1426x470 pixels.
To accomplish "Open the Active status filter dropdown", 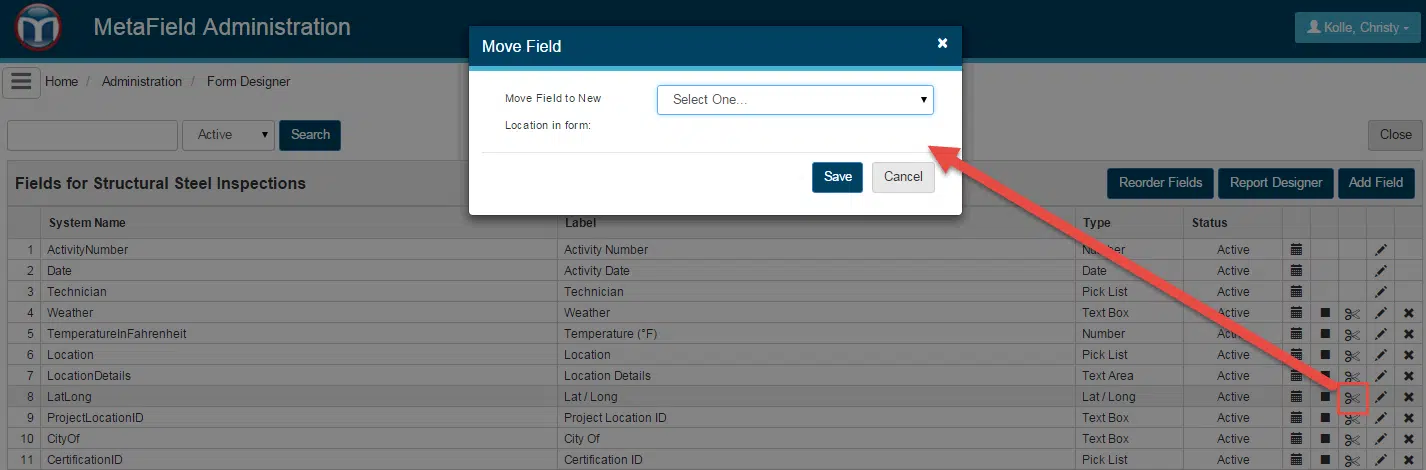I will (x=228, y=135).
